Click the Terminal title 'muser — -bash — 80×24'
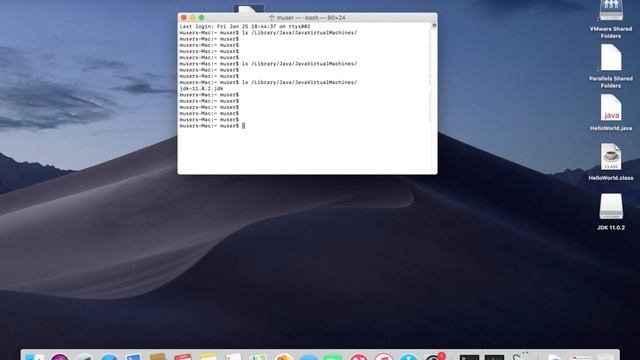 pos(311,18)
